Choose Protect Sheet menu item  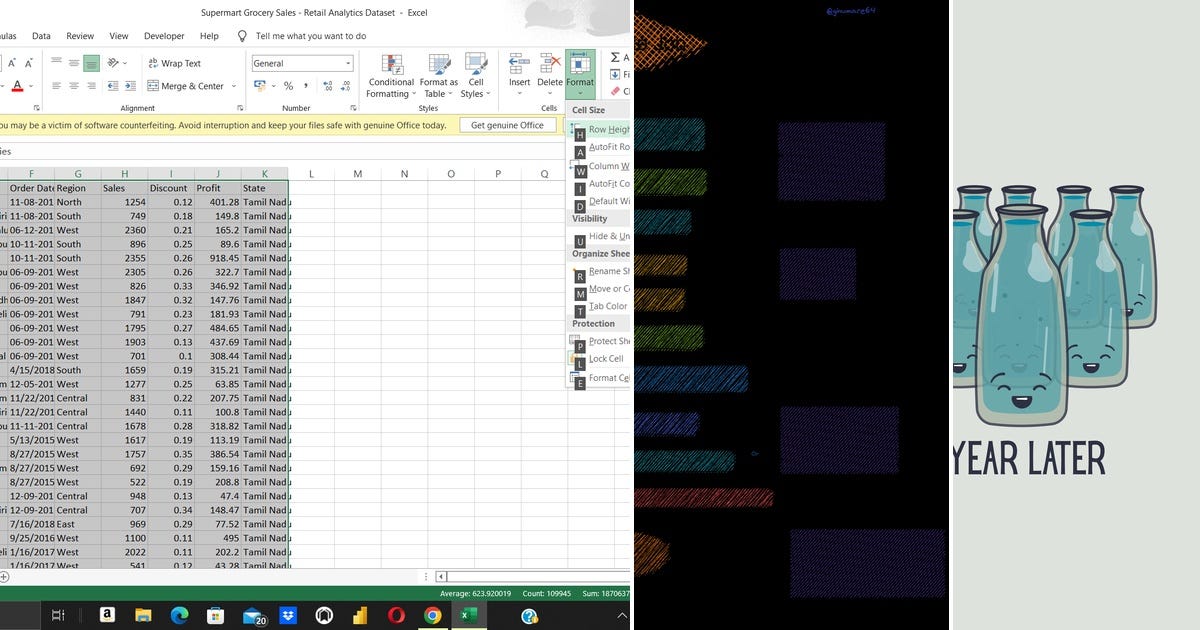599,341
